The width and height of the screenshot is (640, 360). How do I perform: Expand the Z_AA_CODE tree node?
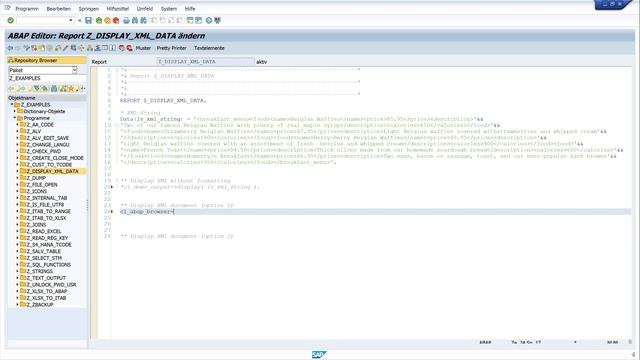(x=18, y=124)
